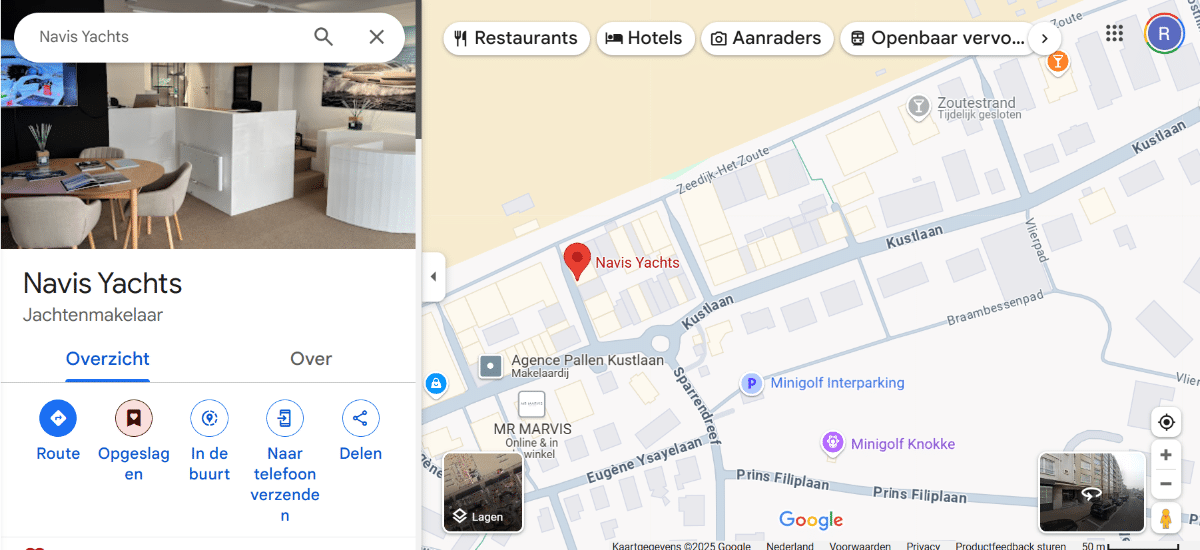Open the Lagen map layers switcher
Image resolution: width=1200 pixels, height=550 pixels.
click(483, 493)
